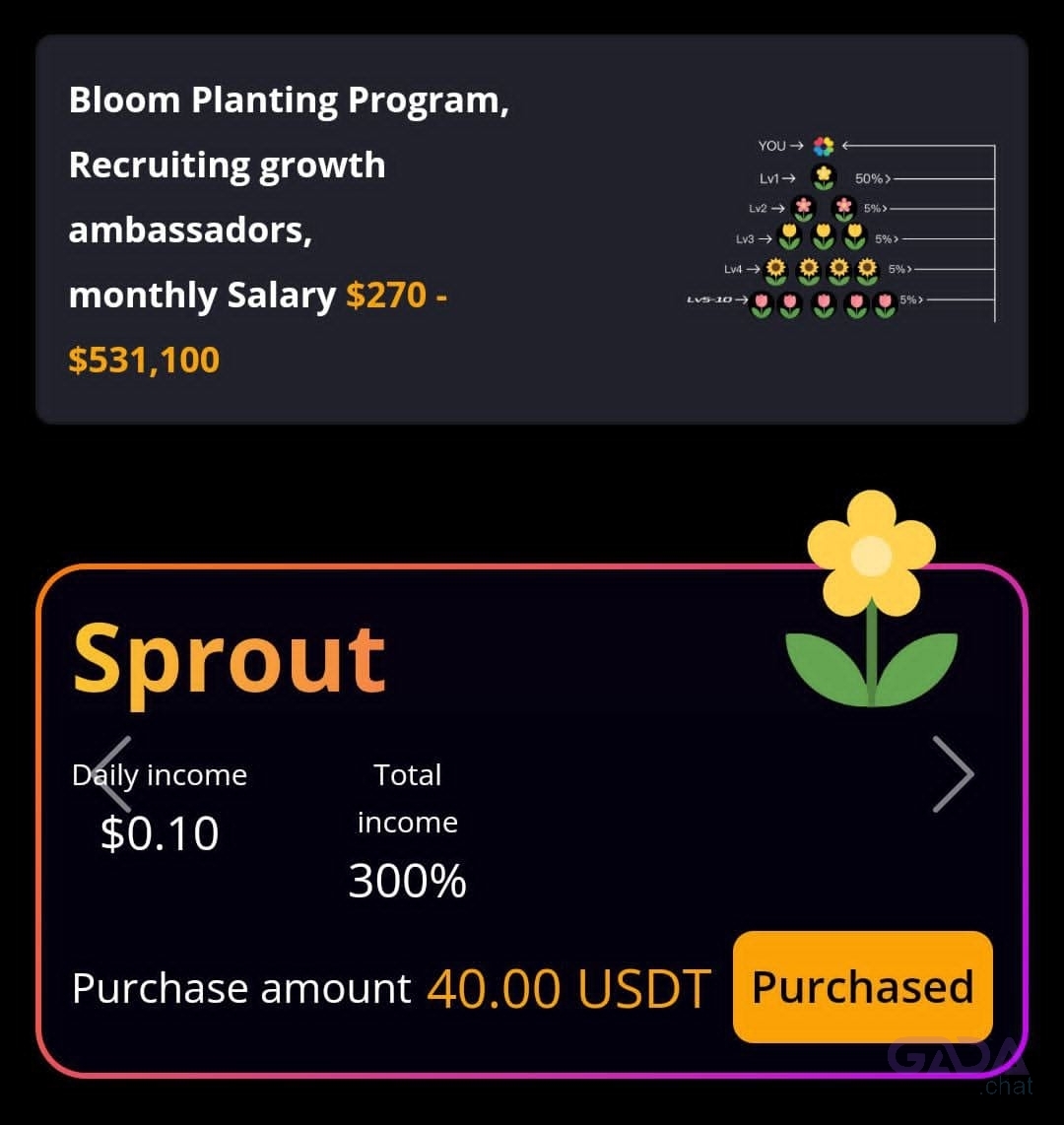
Task: Click the yellow Sprout flower icon
Action: (871, 598)
